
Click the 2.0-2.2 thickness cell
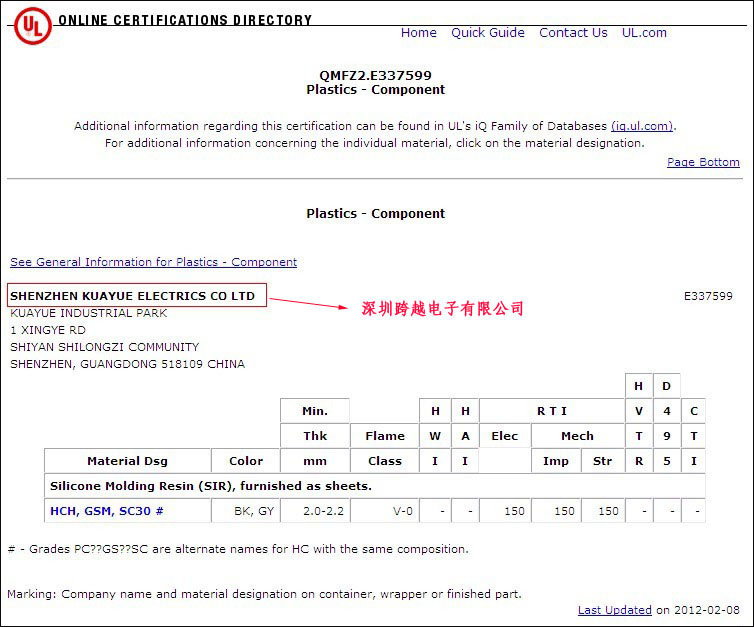315,511
